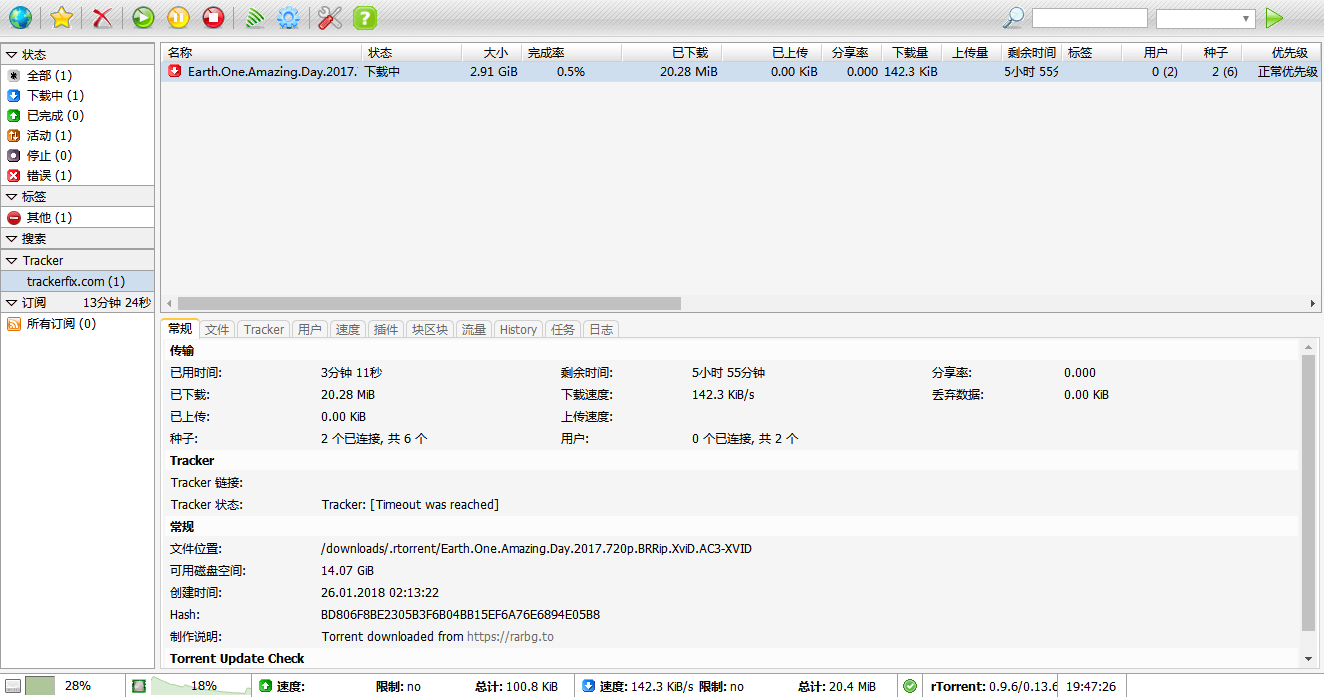The width and height of the screenshot is (1324, 697).
Task: Switch to the 流量 tab
Action: [x=474, y=329]
